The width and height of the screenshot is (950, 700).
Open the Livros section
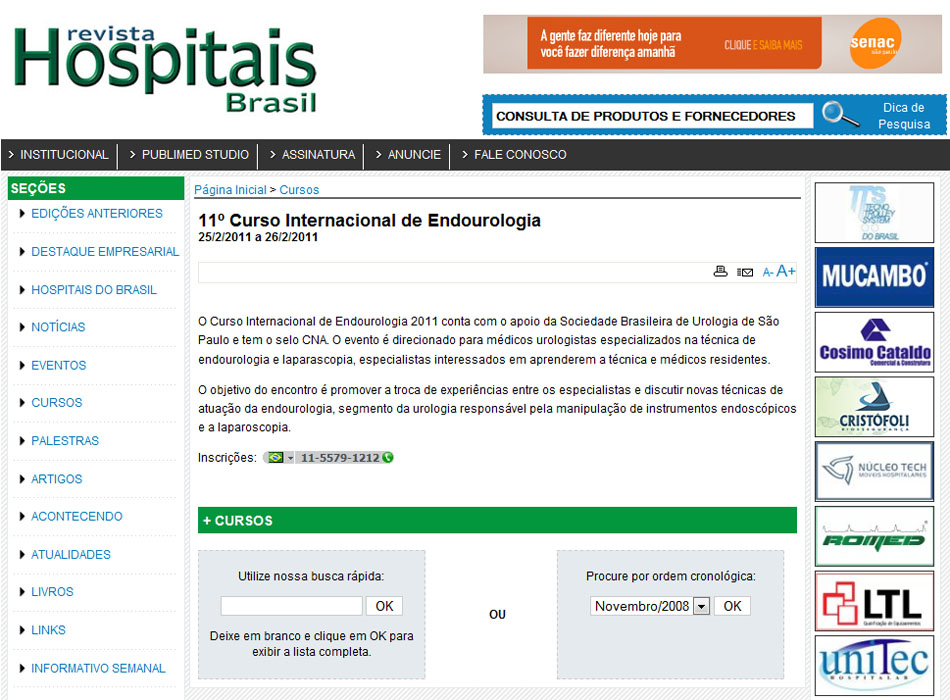[52, 592]
